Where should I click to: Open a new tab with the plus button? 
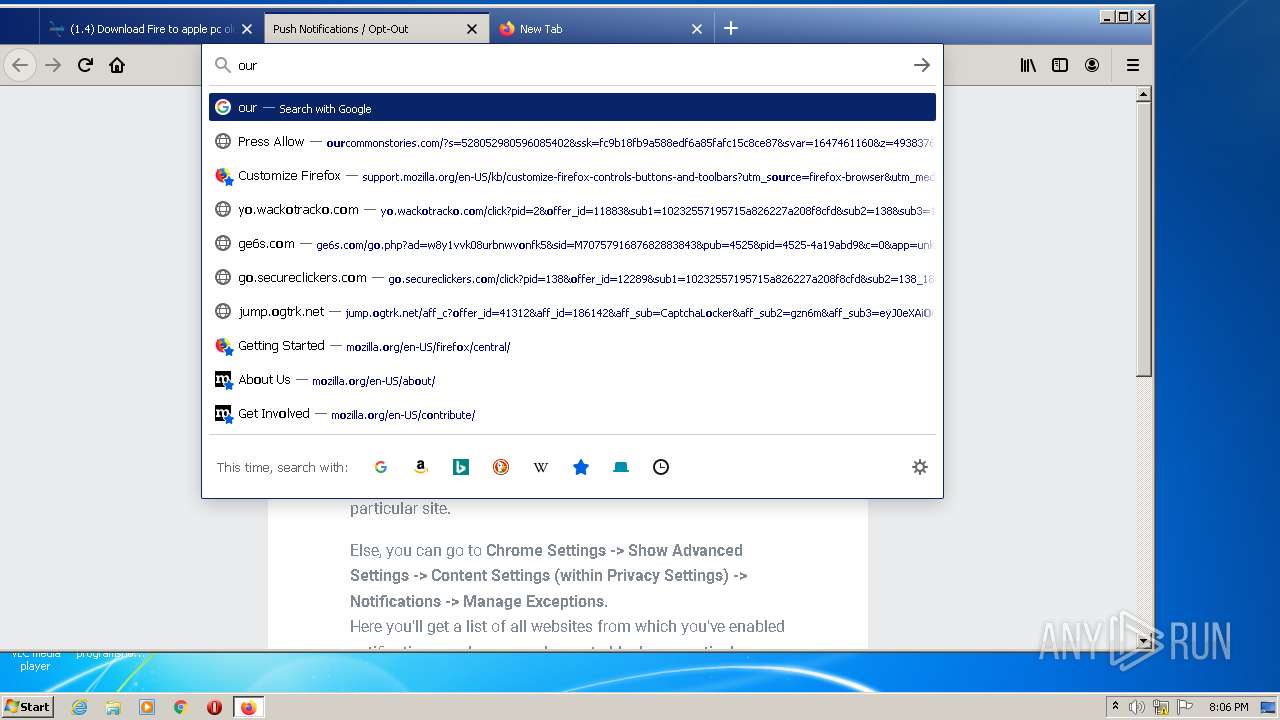click(x=731, y=28)
